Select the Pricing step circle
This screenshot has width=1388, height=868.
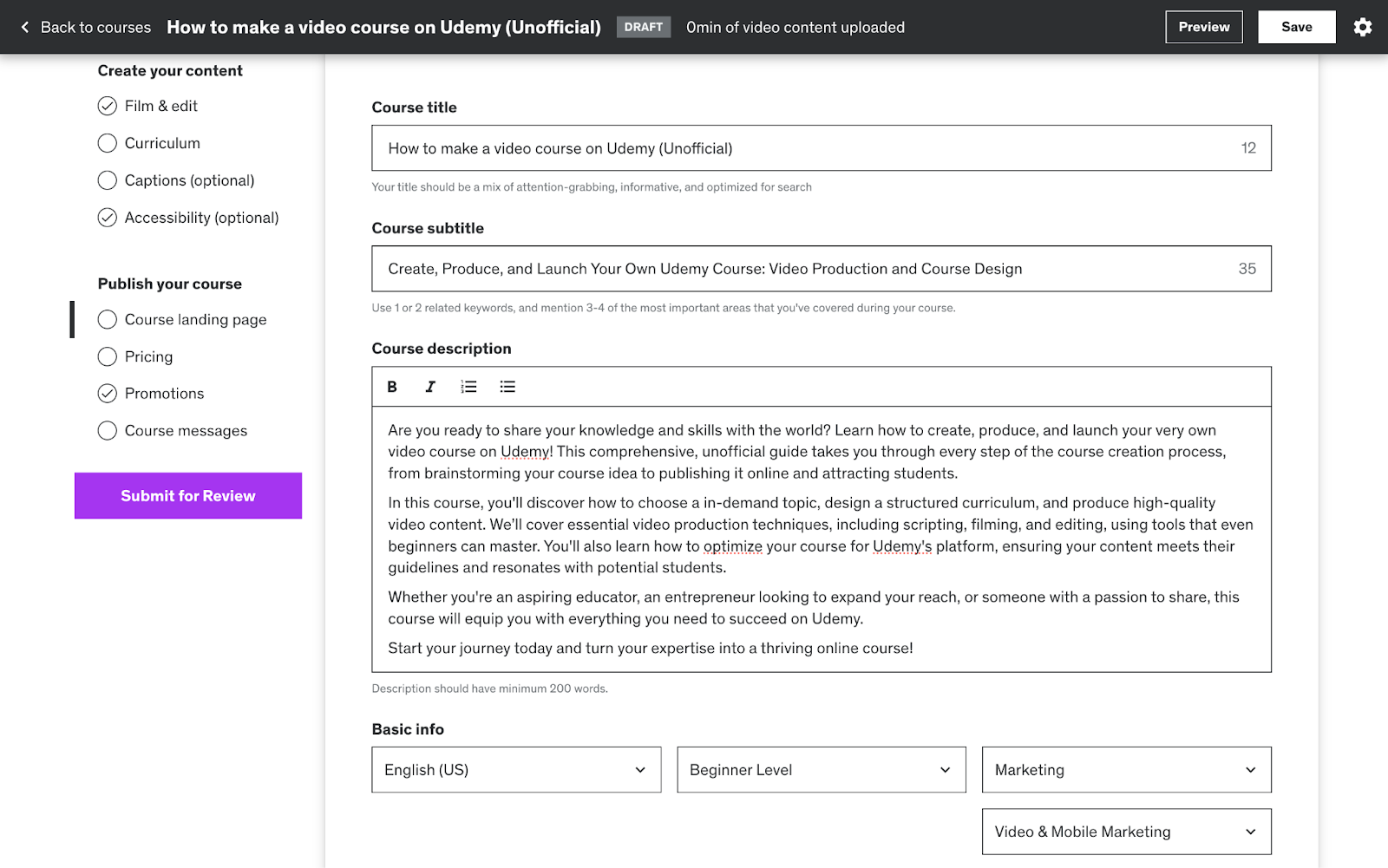pos(107,356)
